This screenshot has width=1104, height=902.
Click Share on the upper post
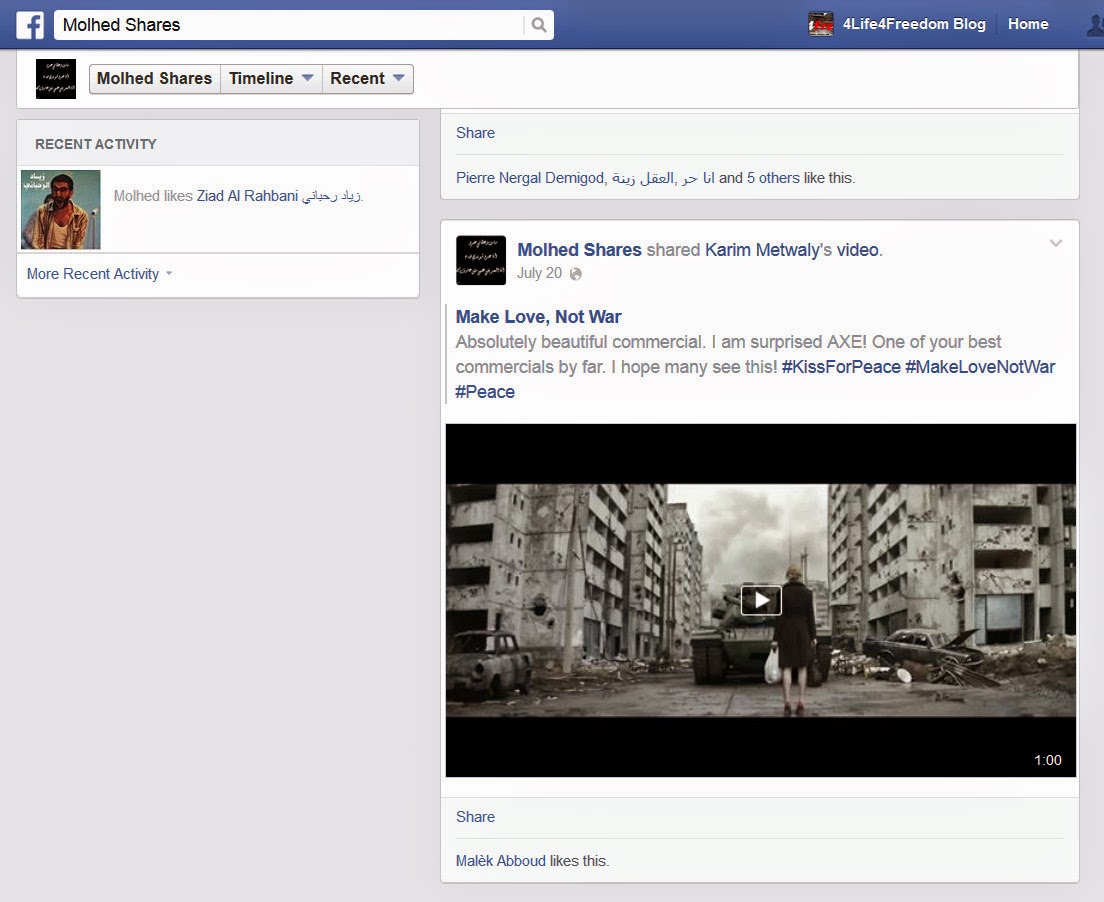(x=475, y=133)
